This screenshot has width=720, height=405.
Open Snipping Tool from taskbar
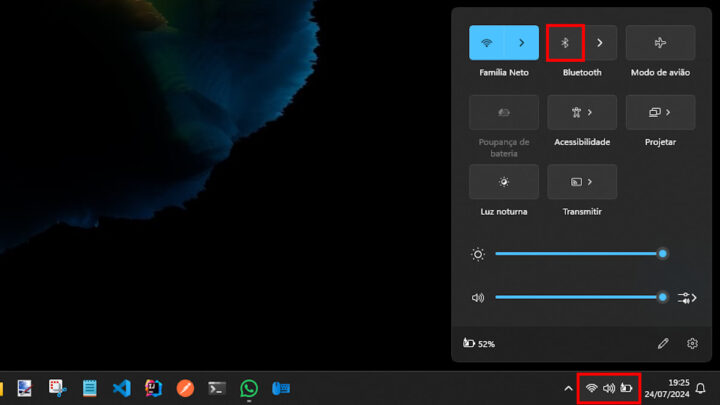57,388
